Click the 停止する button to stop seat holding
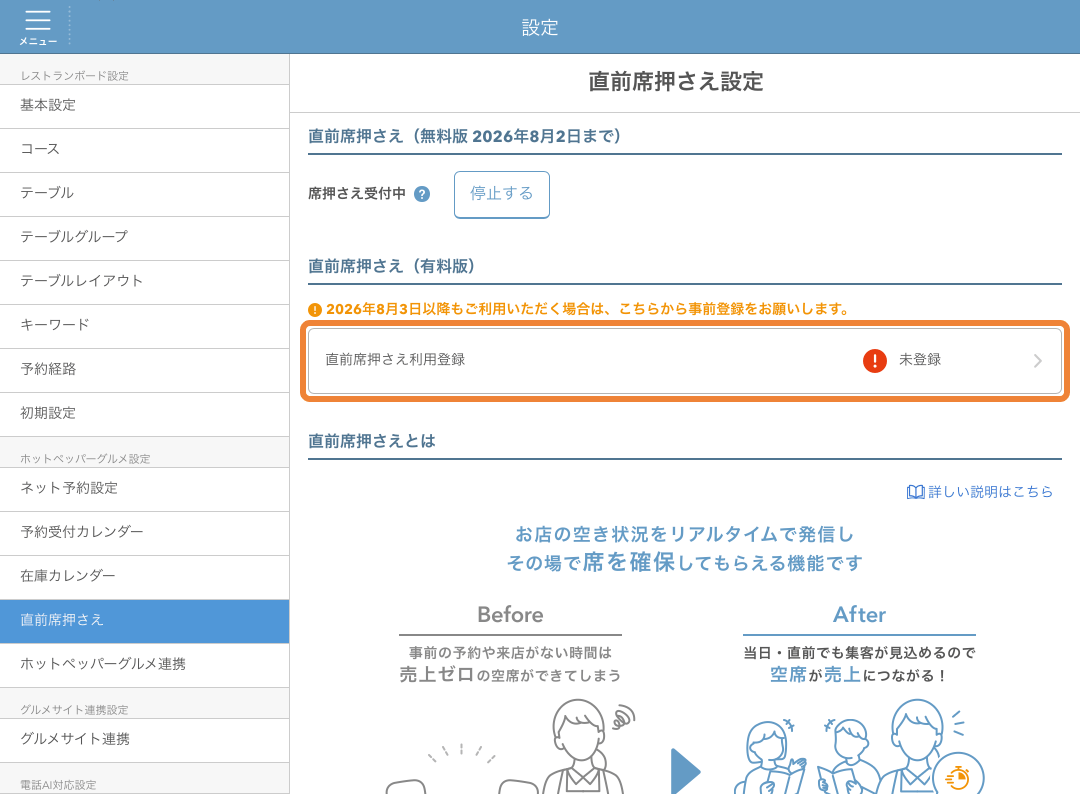1080x794 pixels. (501, 194)
